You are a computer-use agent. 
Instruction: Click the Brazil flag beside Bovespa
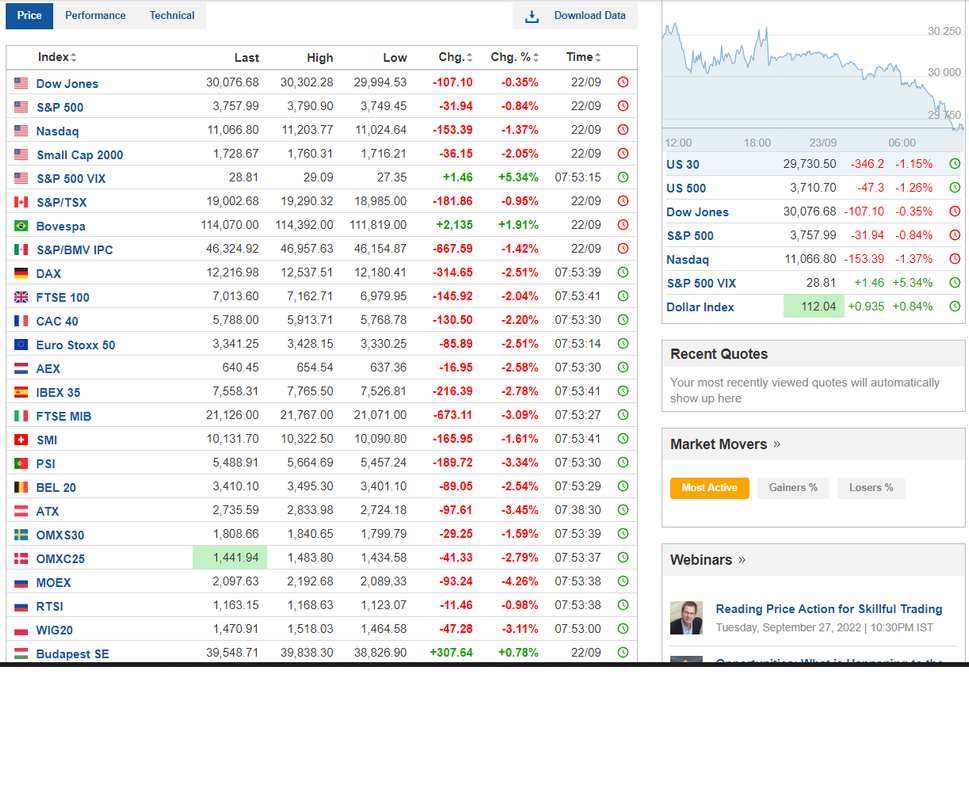21,225
